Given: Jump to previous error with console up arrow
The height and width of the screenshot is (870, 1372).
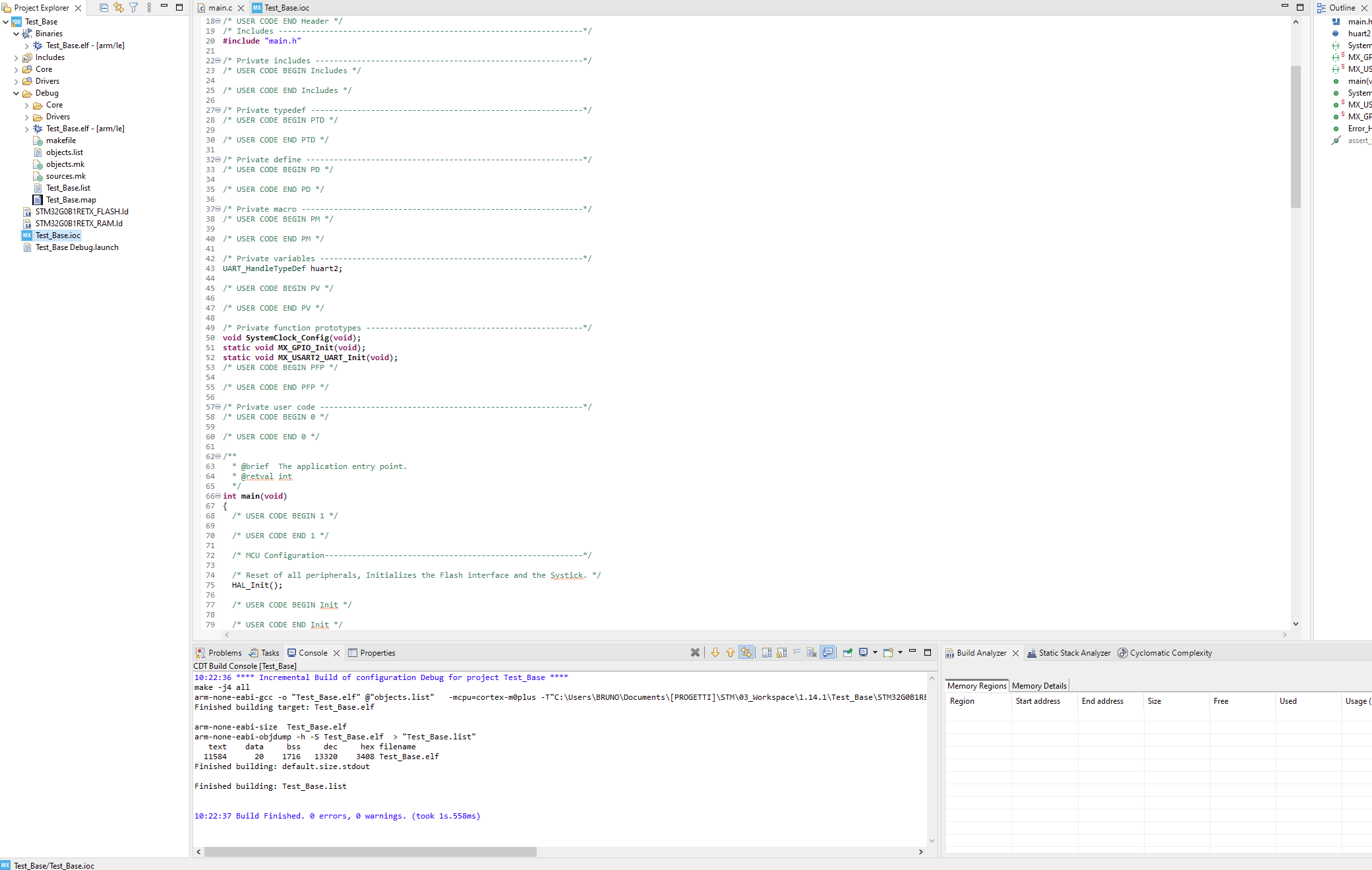Looking at the screenshot, I should (x=730, y=652).
